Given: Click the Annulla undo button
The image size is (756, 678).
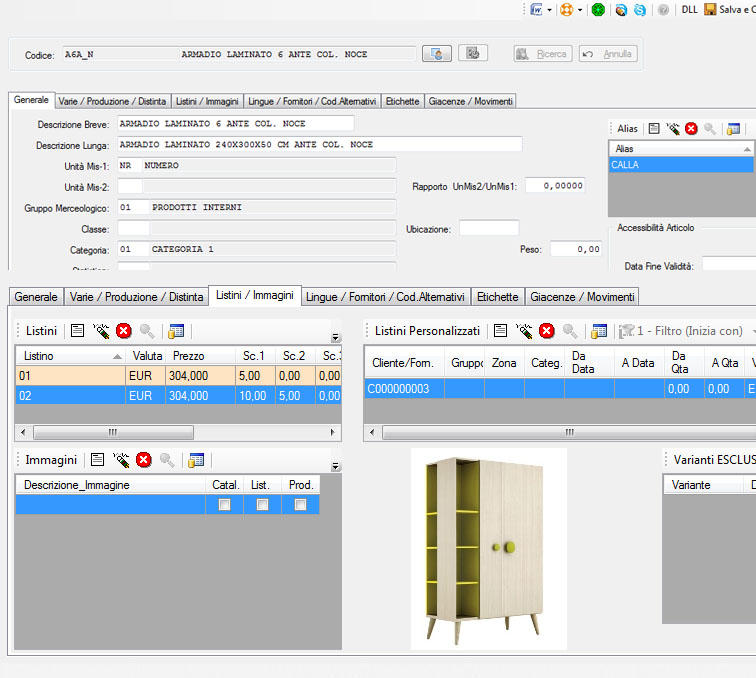Looking at the screenshot, I should [608, 54].
